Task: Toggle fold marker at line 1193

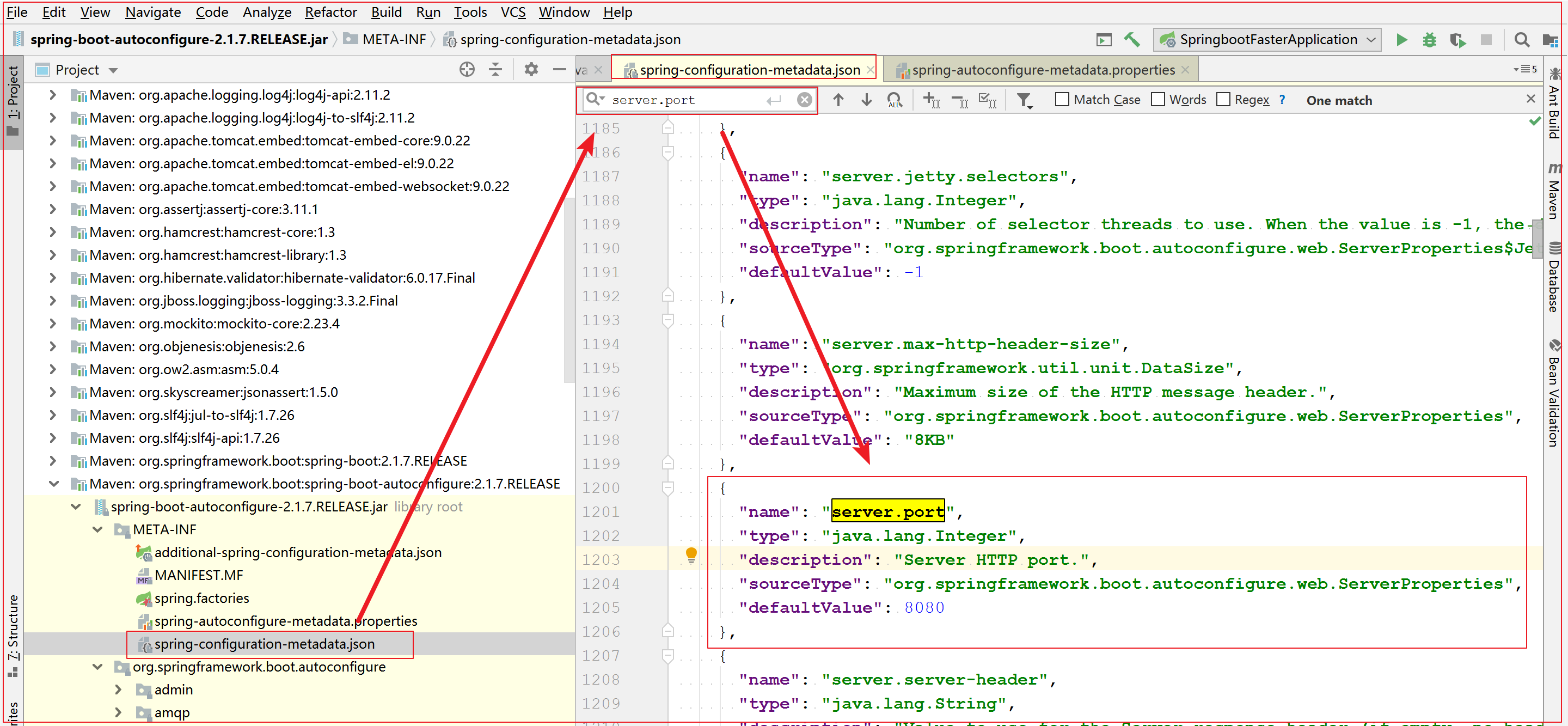Action: click(x=667, y=320)
